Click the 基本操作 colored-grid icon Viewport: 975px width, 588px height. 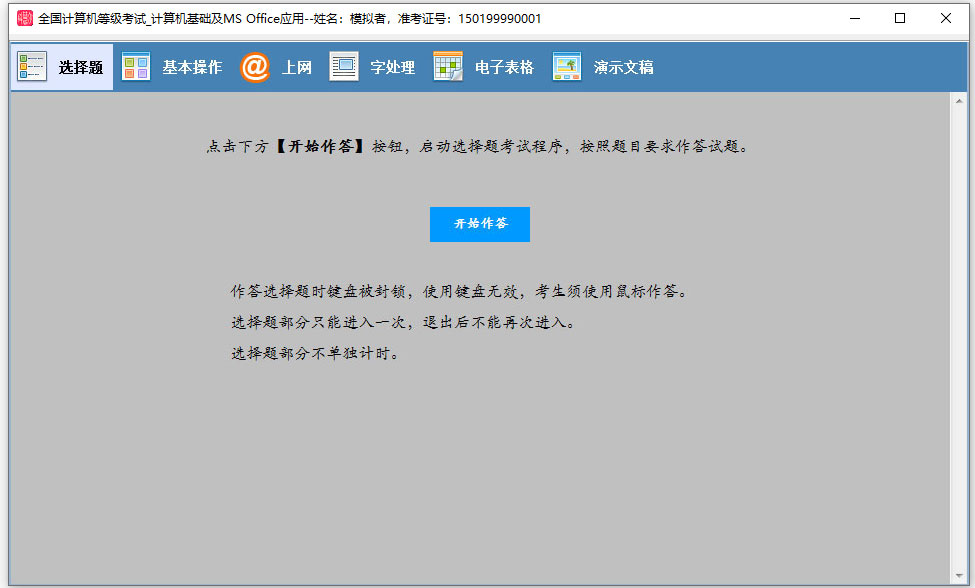136,67
